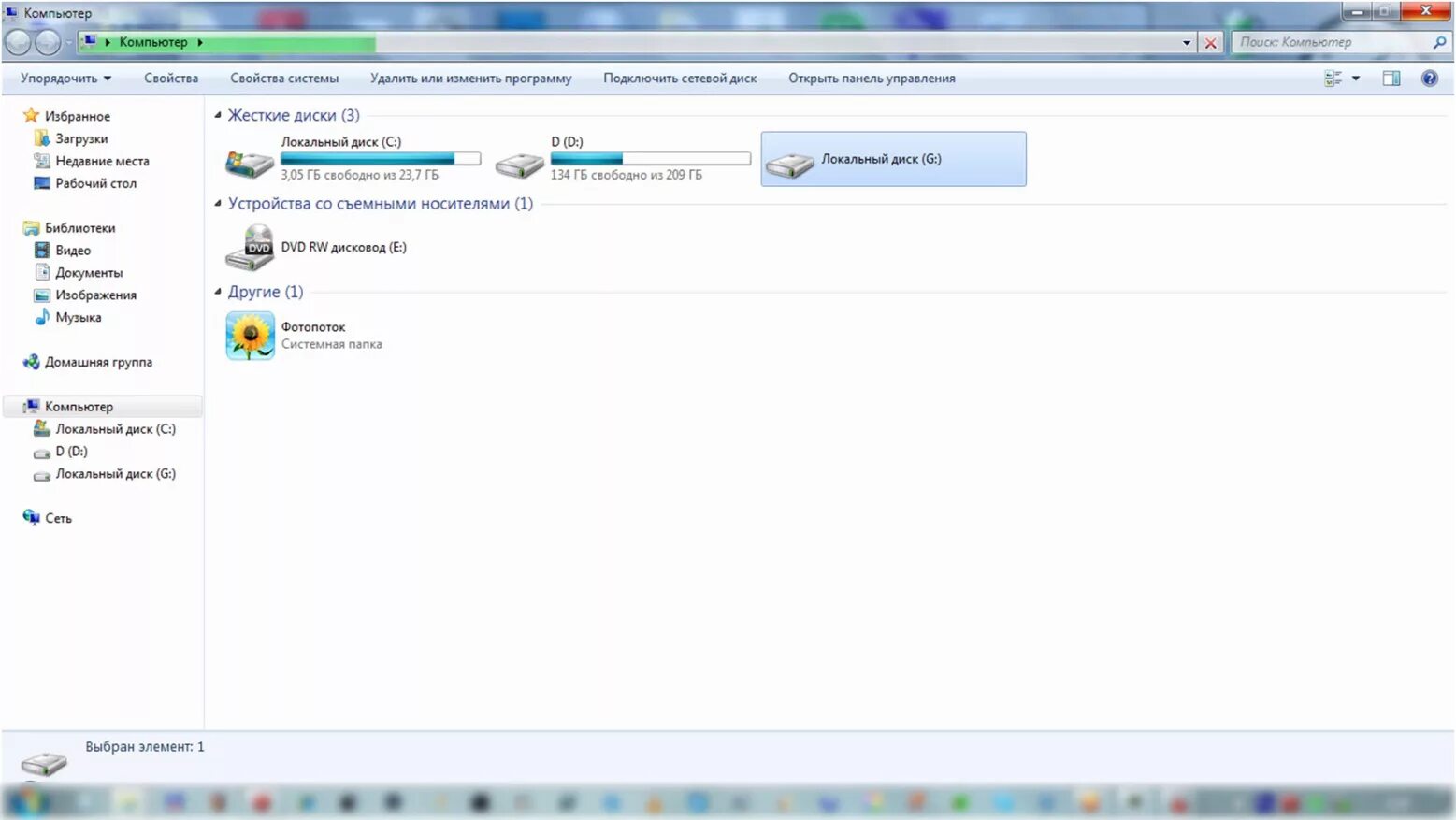Viewport: 1456px width, 820px height.
Task: Click the D: drive capacity bar
Action: click(651, 159)
